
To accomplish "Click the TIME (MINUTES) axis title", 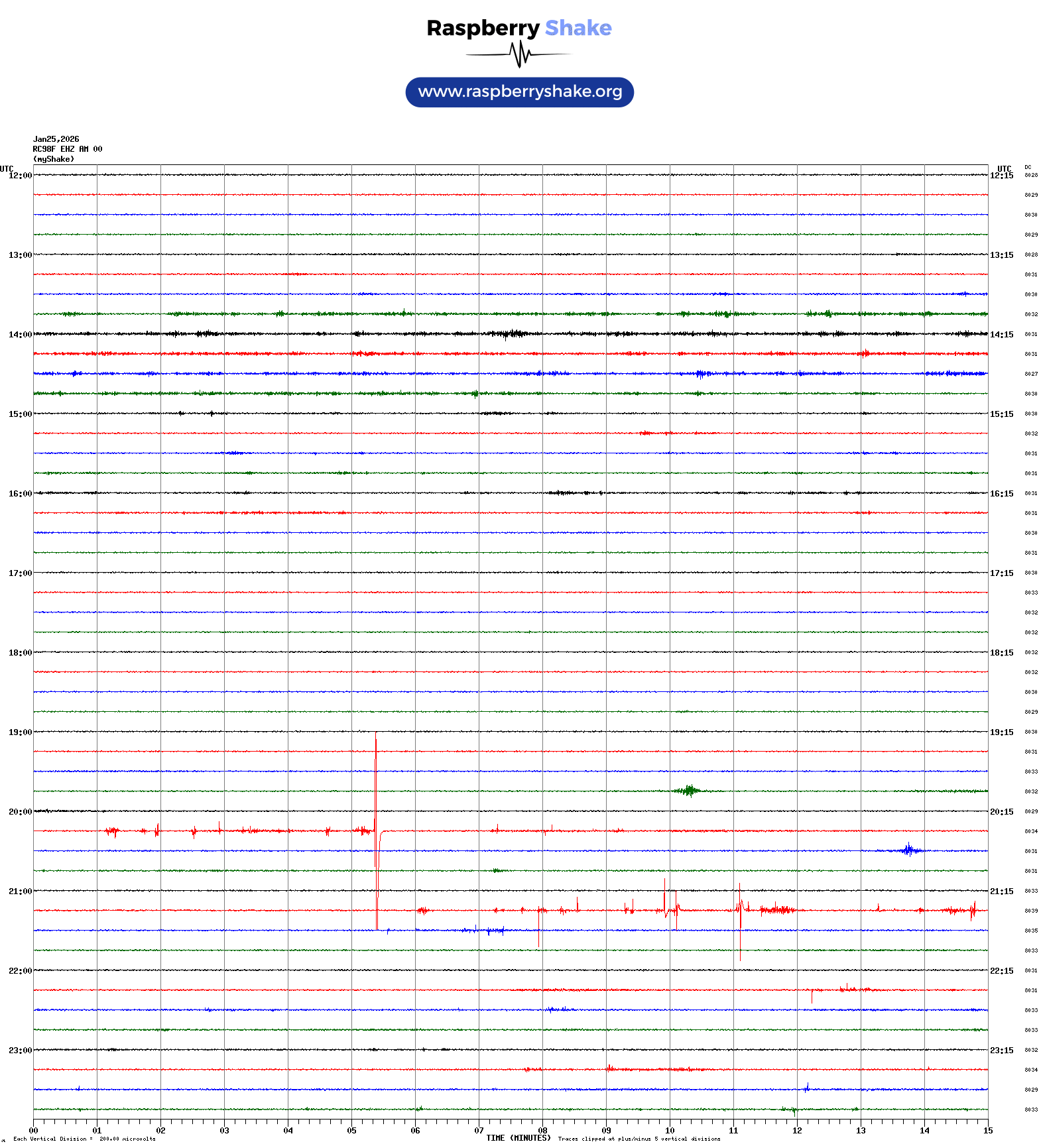I will [x=518, y=1138].
